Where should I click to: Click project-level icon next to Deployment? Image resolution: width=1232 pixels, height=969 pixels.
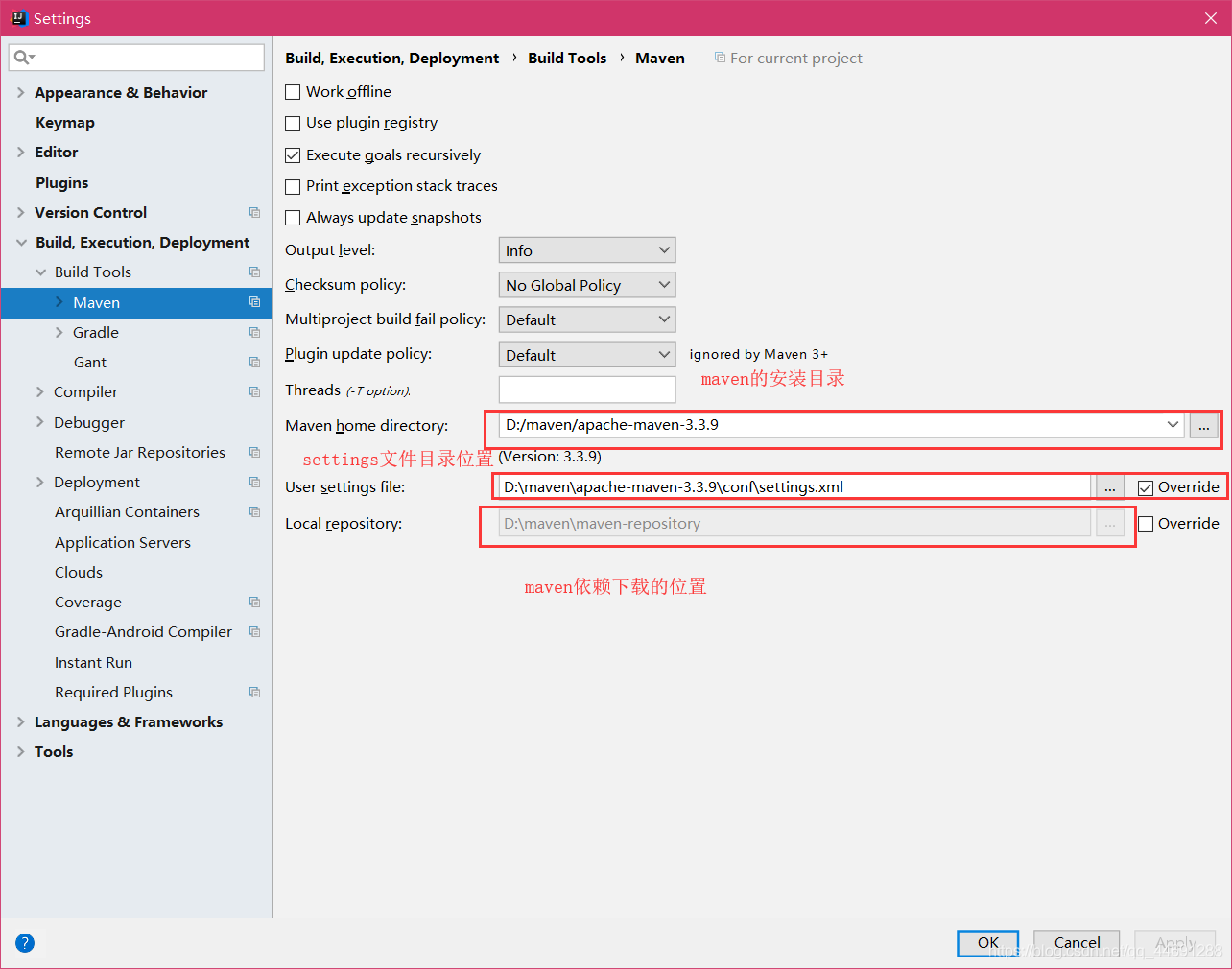[254, 482]
